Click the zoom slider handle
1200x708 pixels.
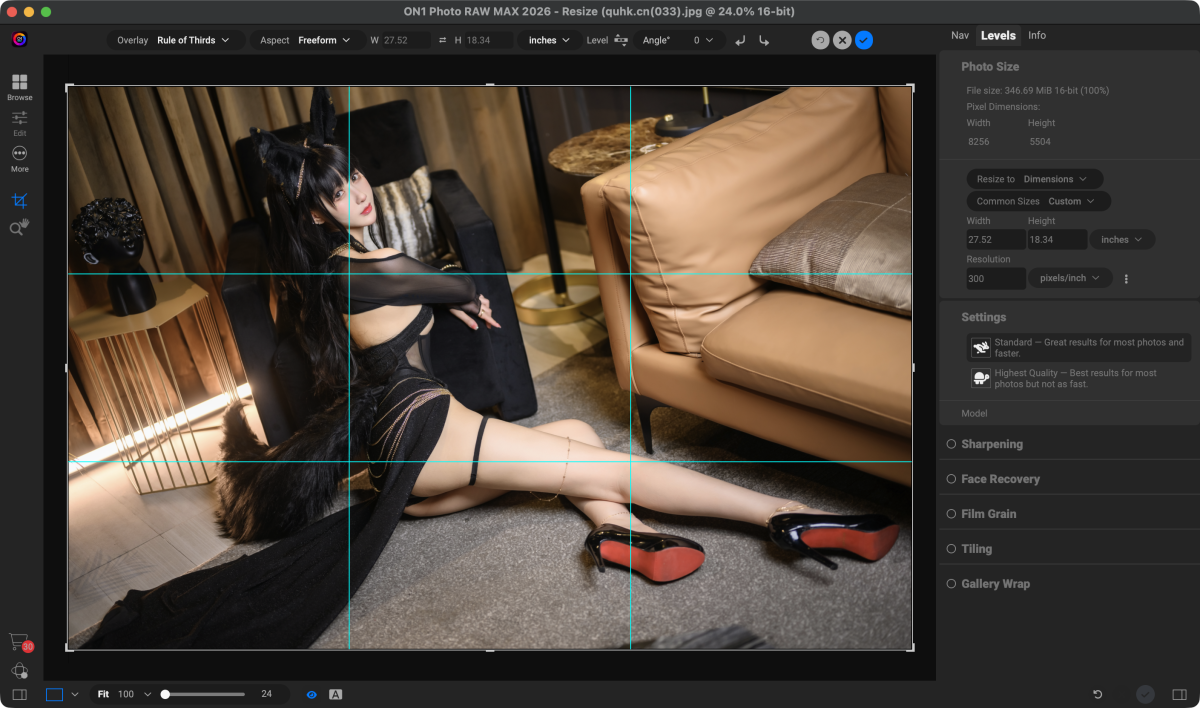click(165, 694)
